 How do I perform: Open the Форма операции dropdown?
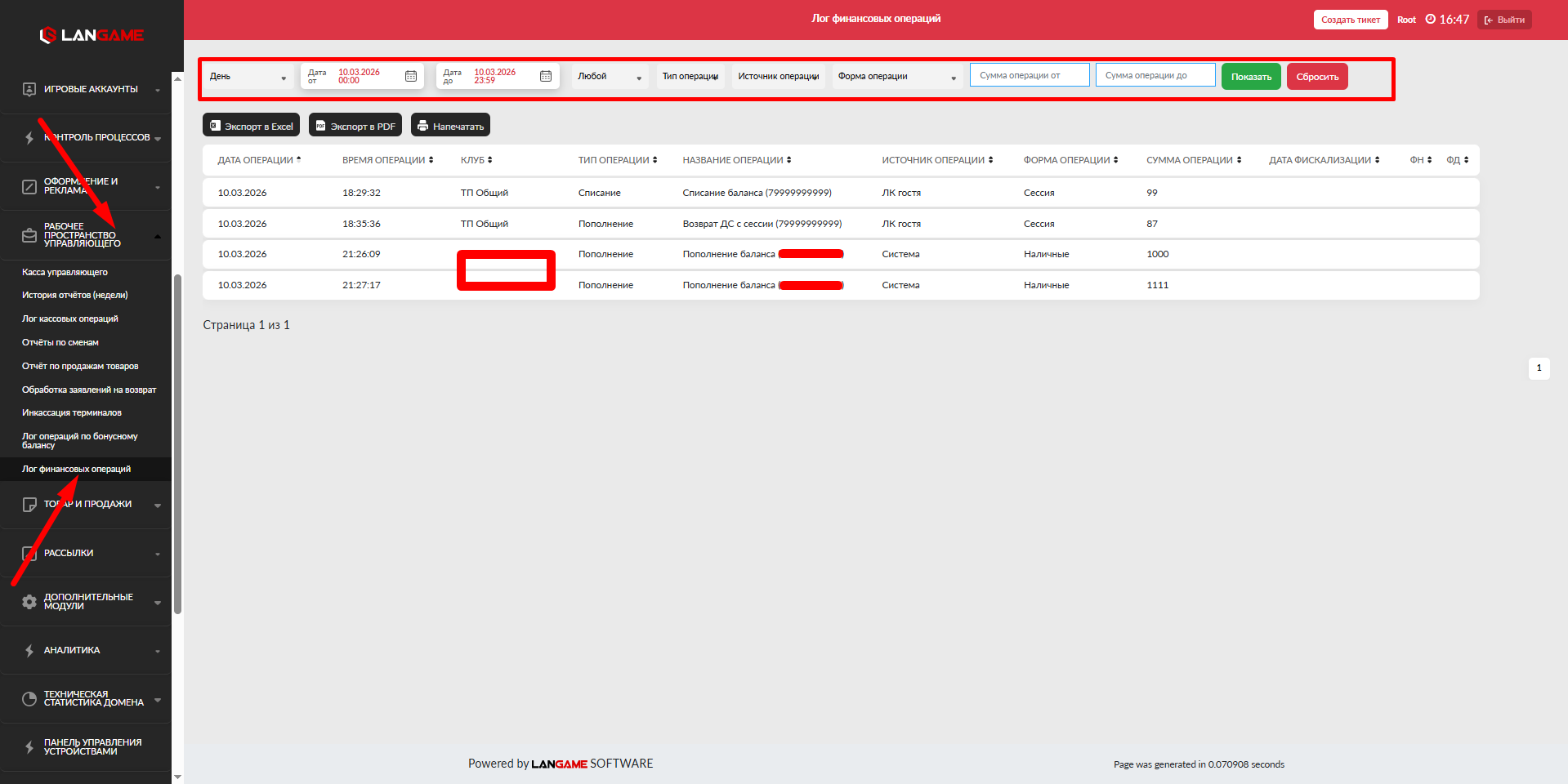tap(896, 77)
